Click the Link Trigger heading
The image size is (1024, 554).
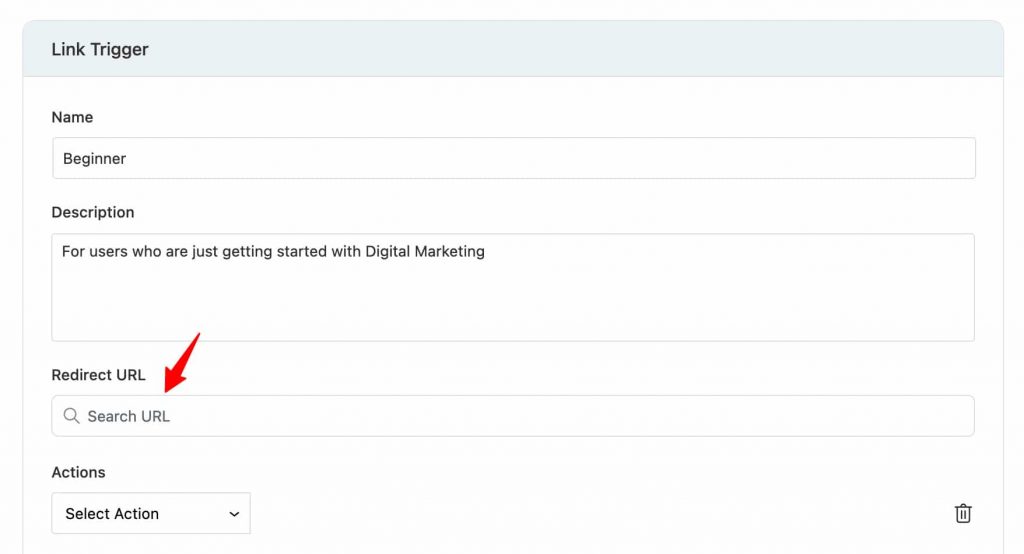100,50
